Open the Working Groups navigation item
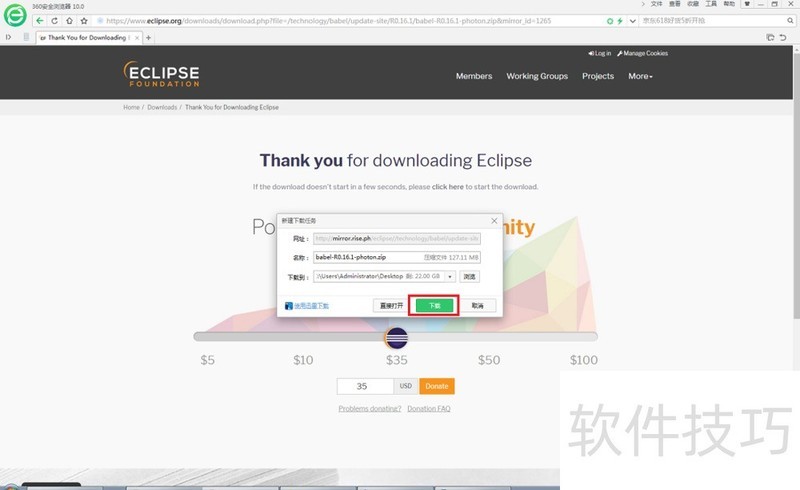Image resolution: width=800 pixels, height=490 pixels. pyautogui.click(x=537, y=76)
